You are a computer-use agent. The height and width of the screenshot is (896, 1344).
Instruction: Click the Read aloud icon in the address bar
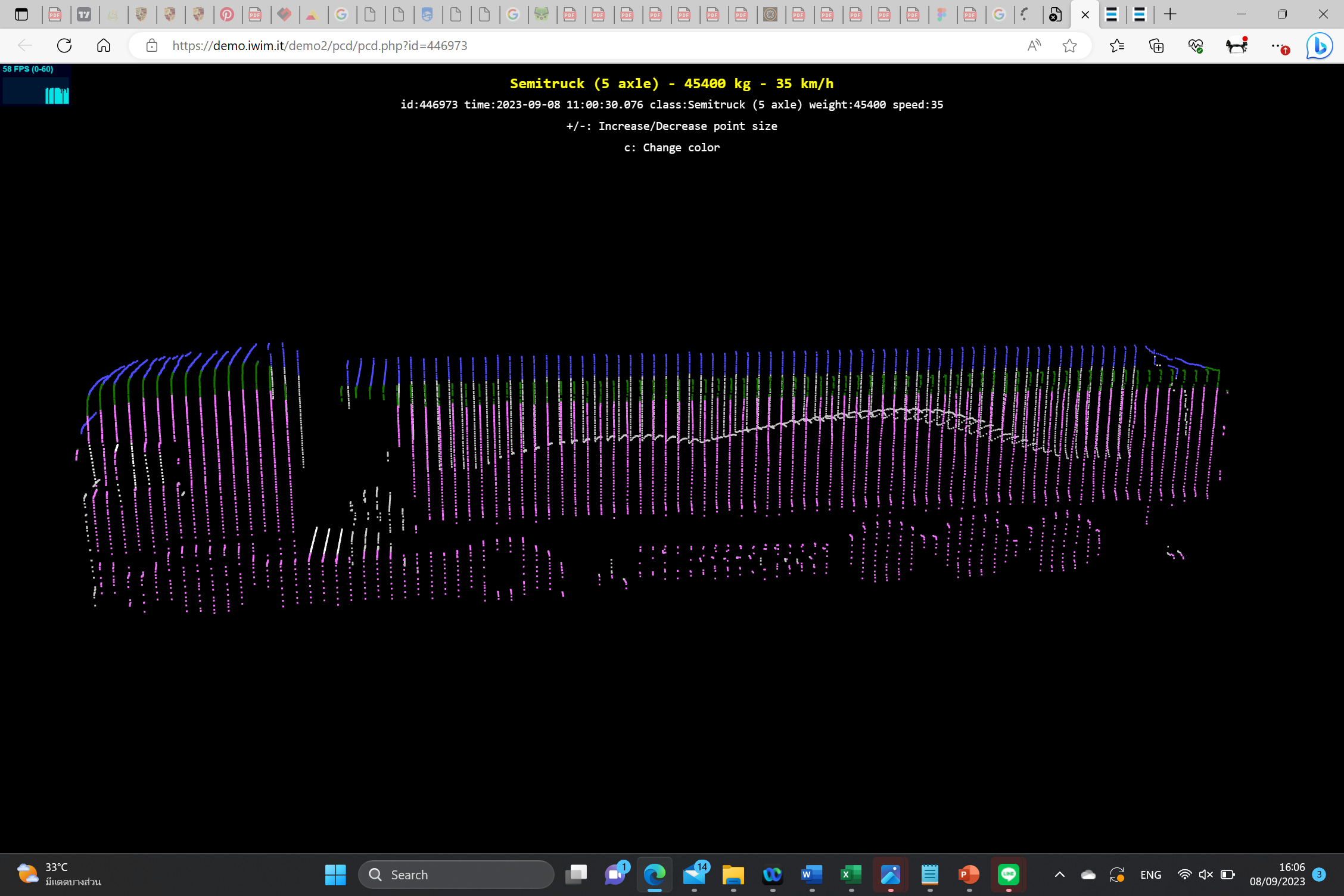point(1034,45)
